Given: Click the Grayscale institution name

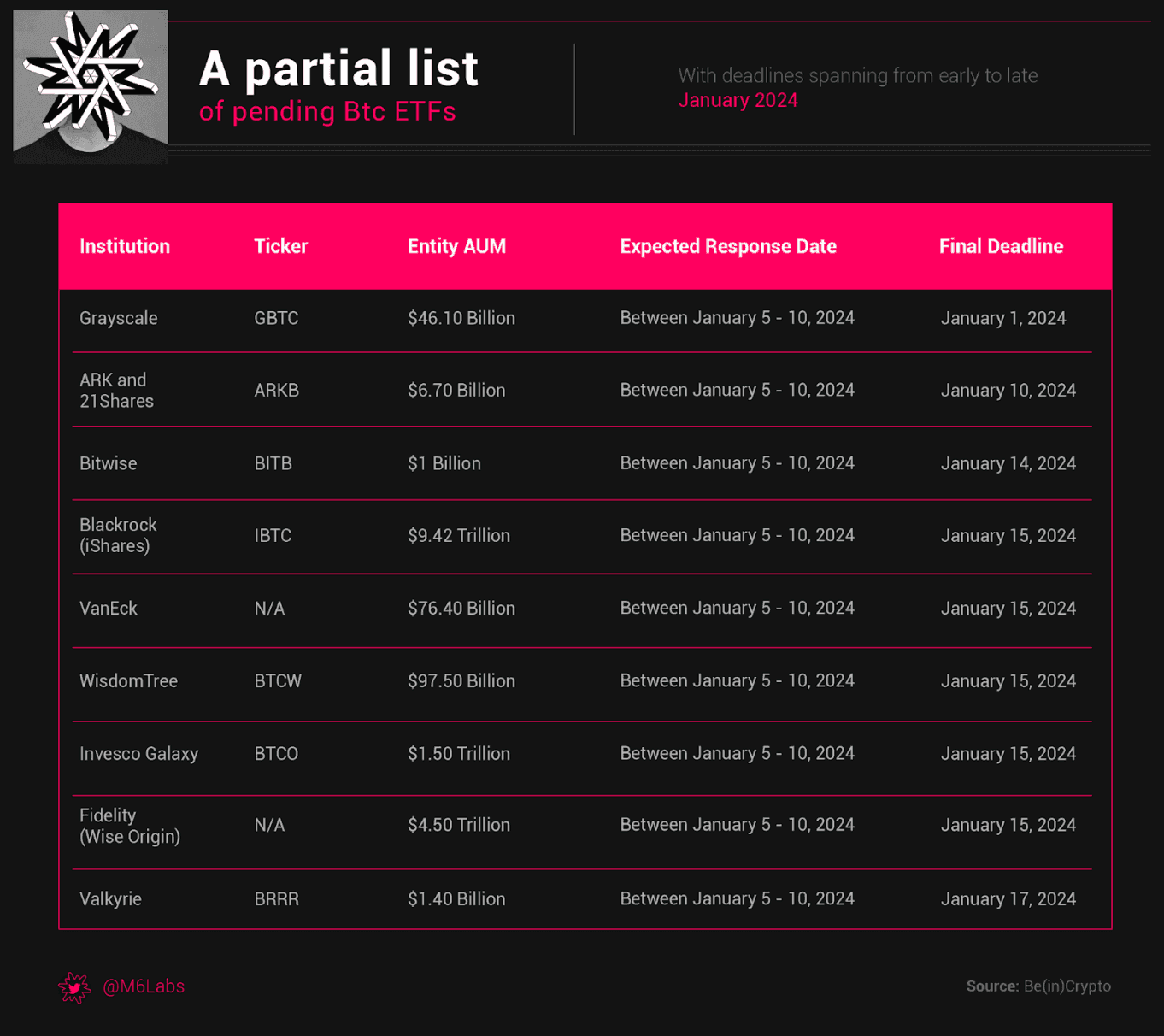Looking at the screenshot, I should point(119,319).
